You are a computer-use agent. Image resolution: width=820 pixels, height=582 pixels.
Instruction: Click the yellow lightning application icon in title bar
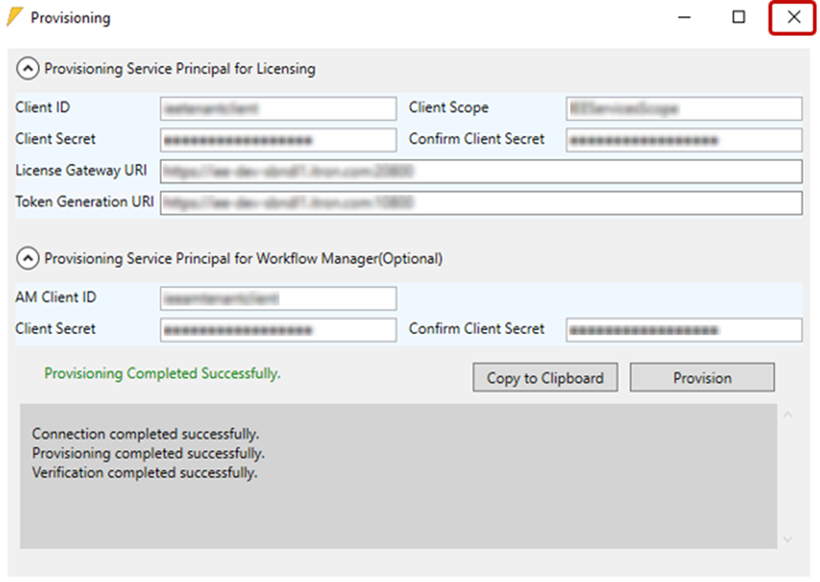tap(15, 17)
